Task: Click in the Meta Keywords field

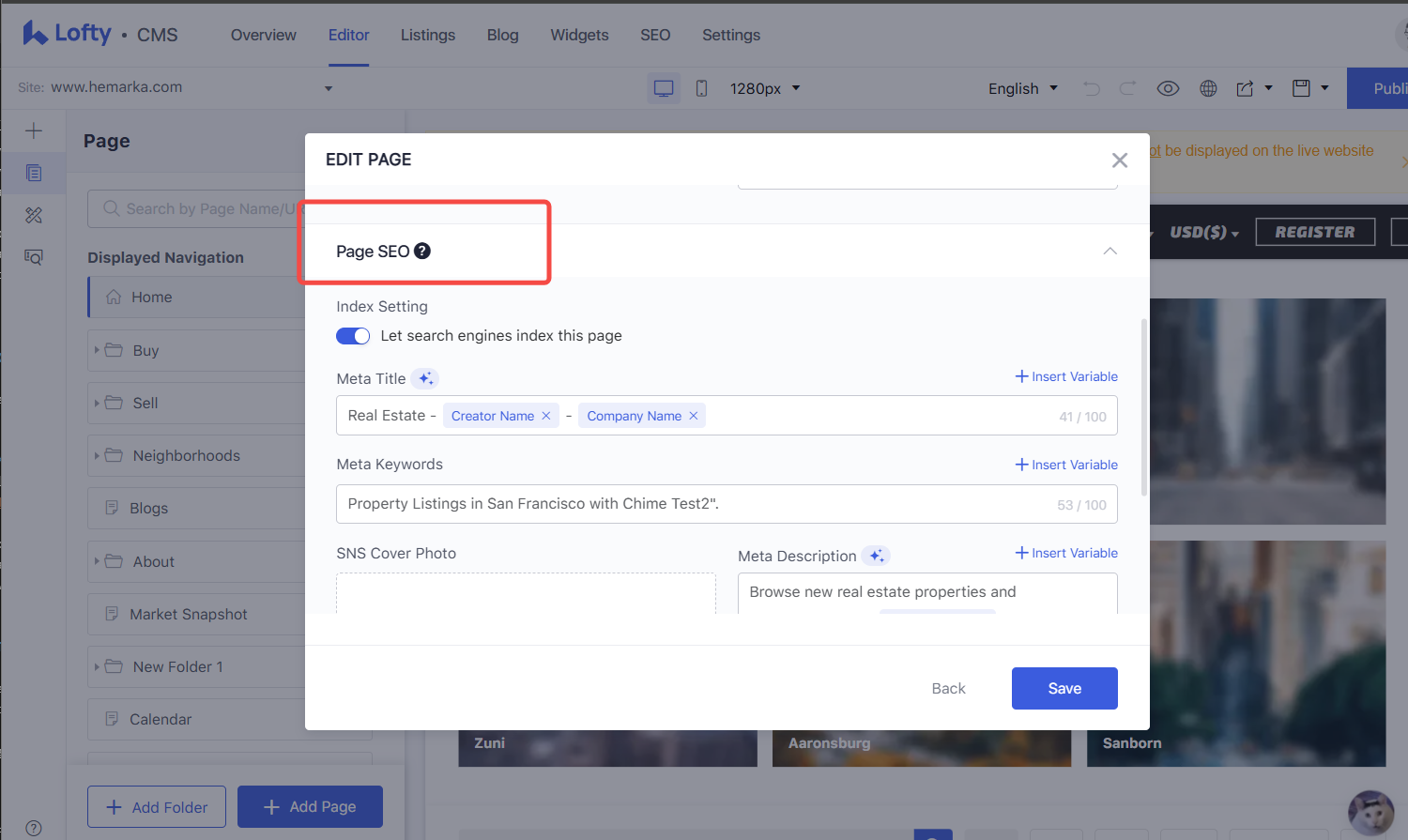Action: click(x=727, y=504)
